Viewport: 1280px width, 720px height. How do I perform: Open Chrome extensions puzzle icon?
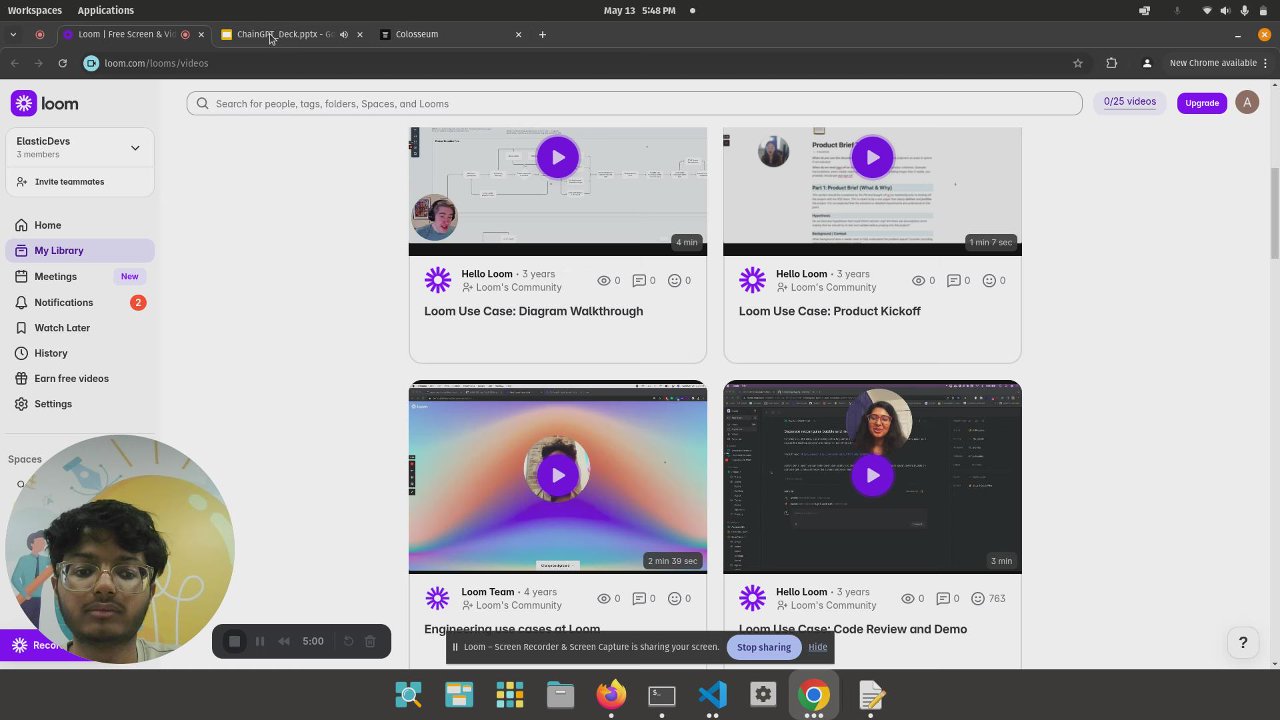click(1111, 63)
